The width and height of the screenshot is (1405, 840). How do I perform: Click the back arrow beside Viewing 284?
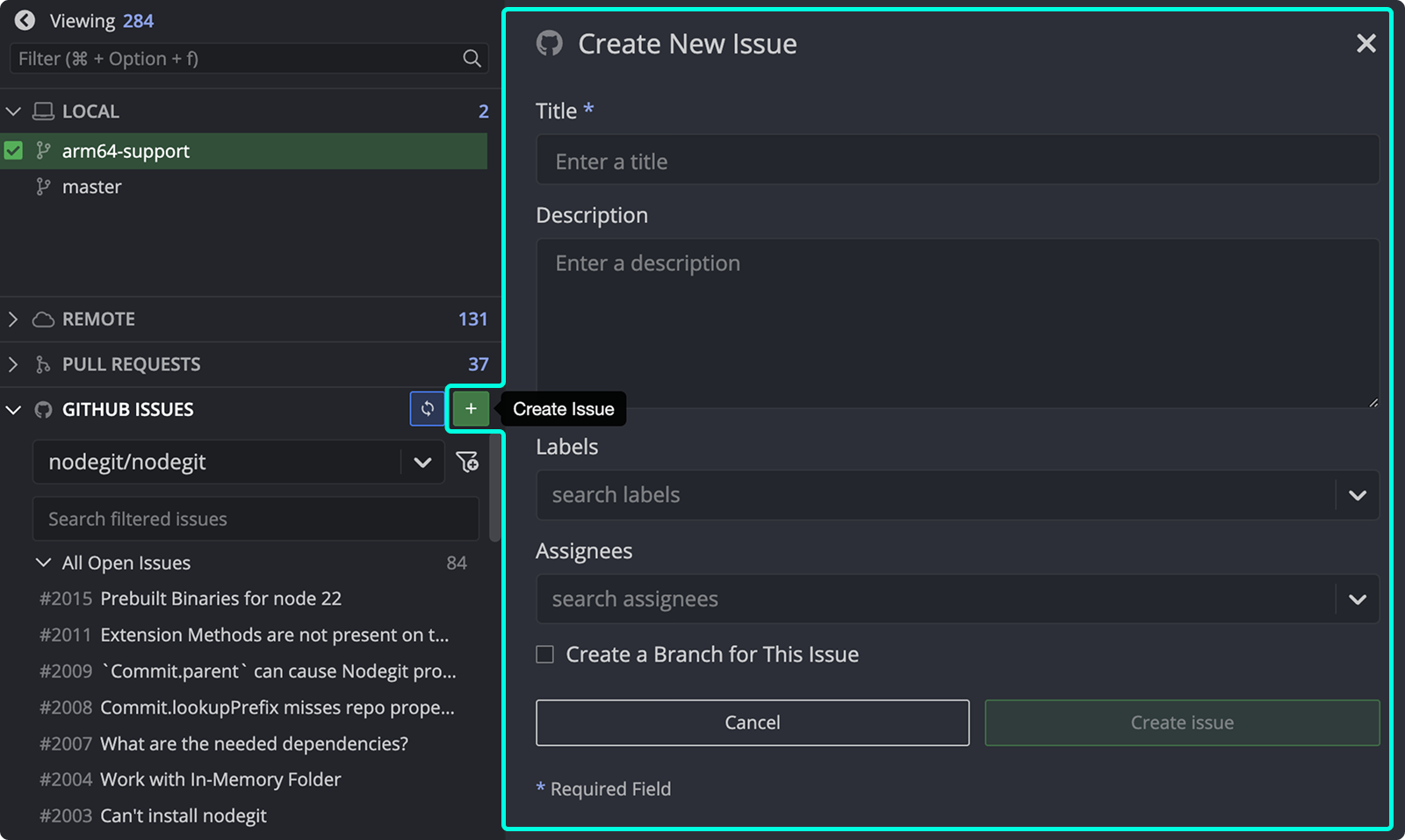[x=24, y=19]
